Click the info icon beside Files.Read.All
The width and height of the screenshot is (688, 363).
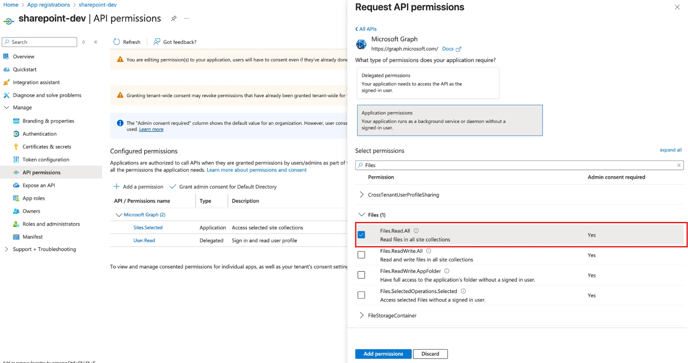coord(416,230)
